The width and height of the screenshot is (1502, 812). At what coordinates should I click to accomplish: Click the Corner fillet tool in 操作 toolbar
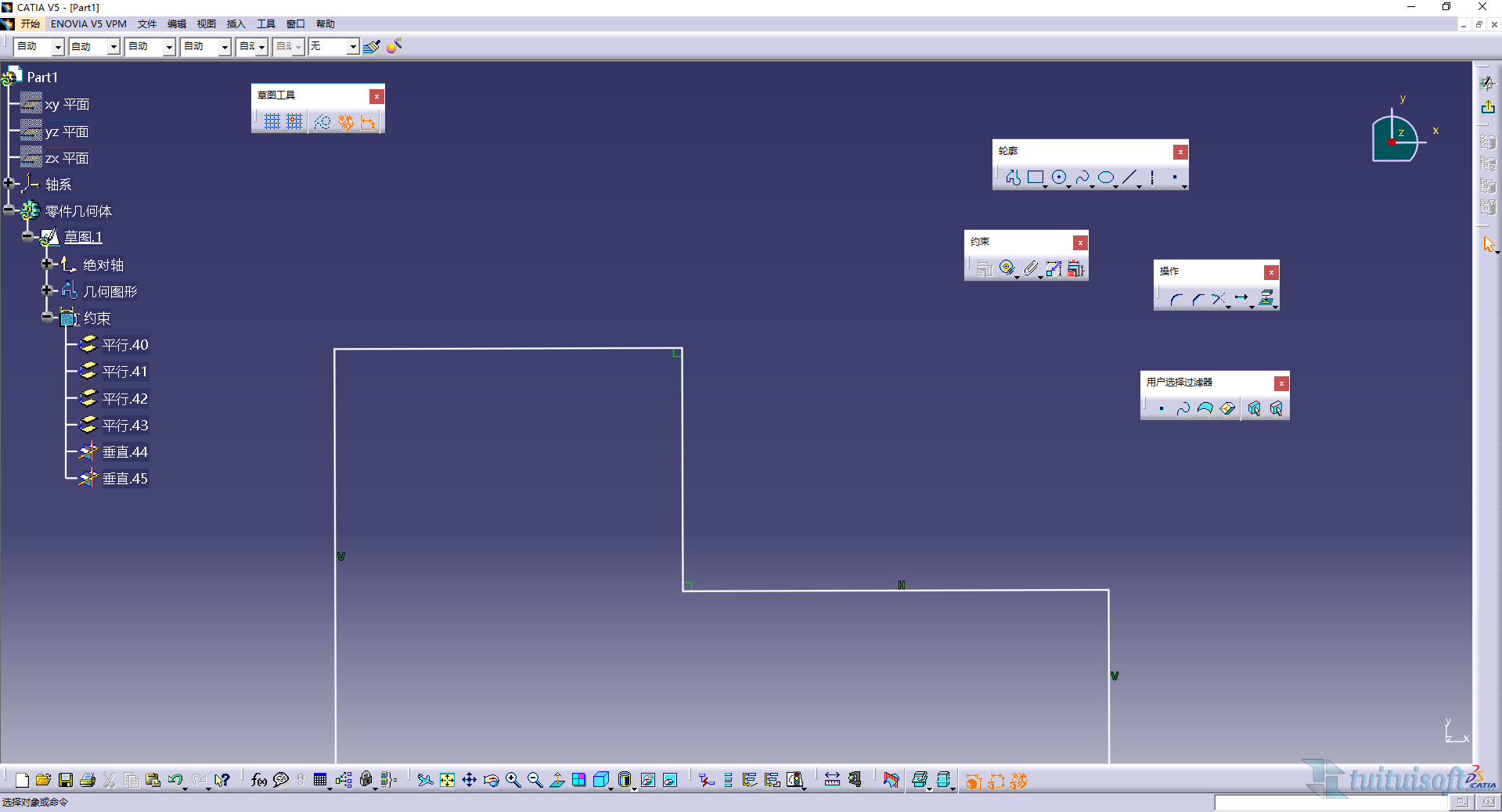tap(1176, 299)
